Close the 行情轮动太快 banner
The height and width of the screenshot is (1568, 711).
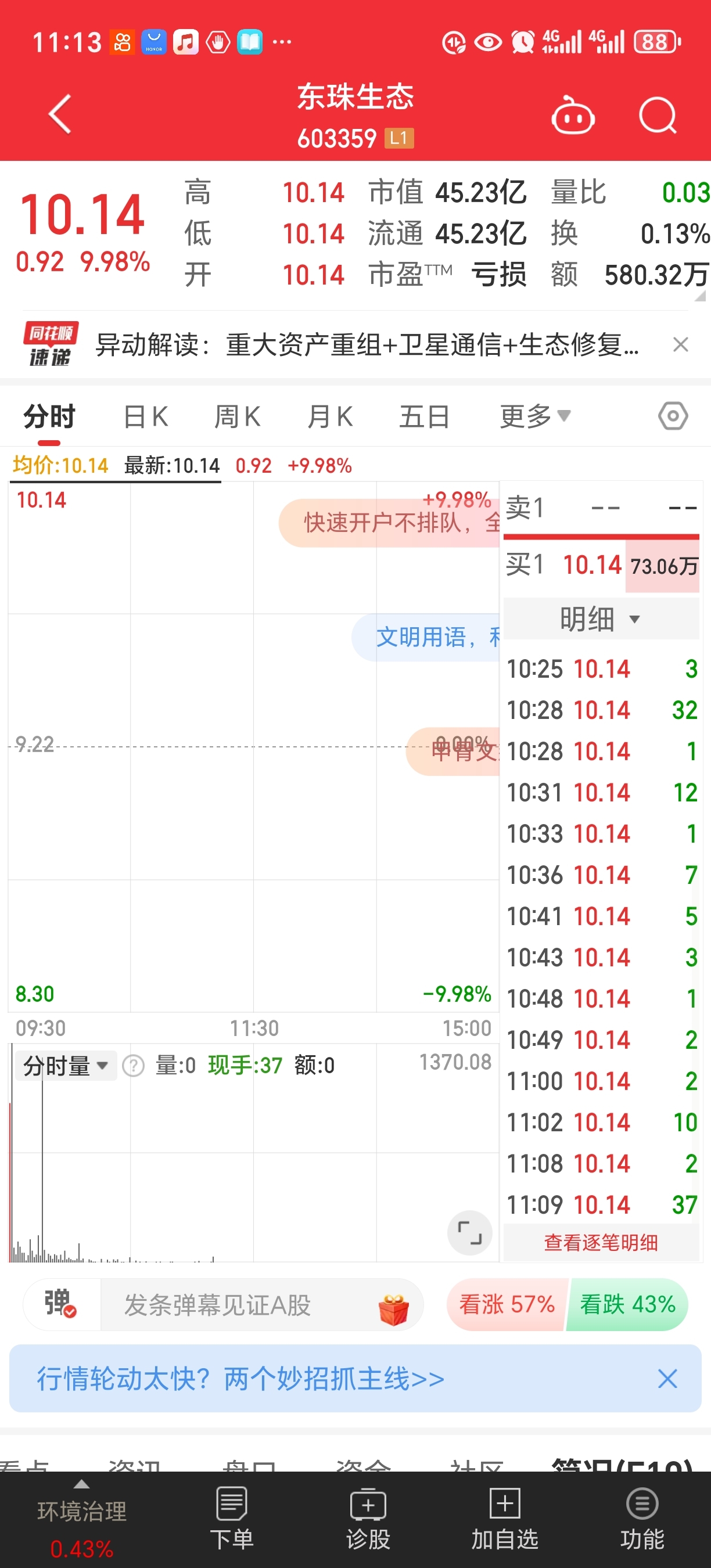[667, 1379]
